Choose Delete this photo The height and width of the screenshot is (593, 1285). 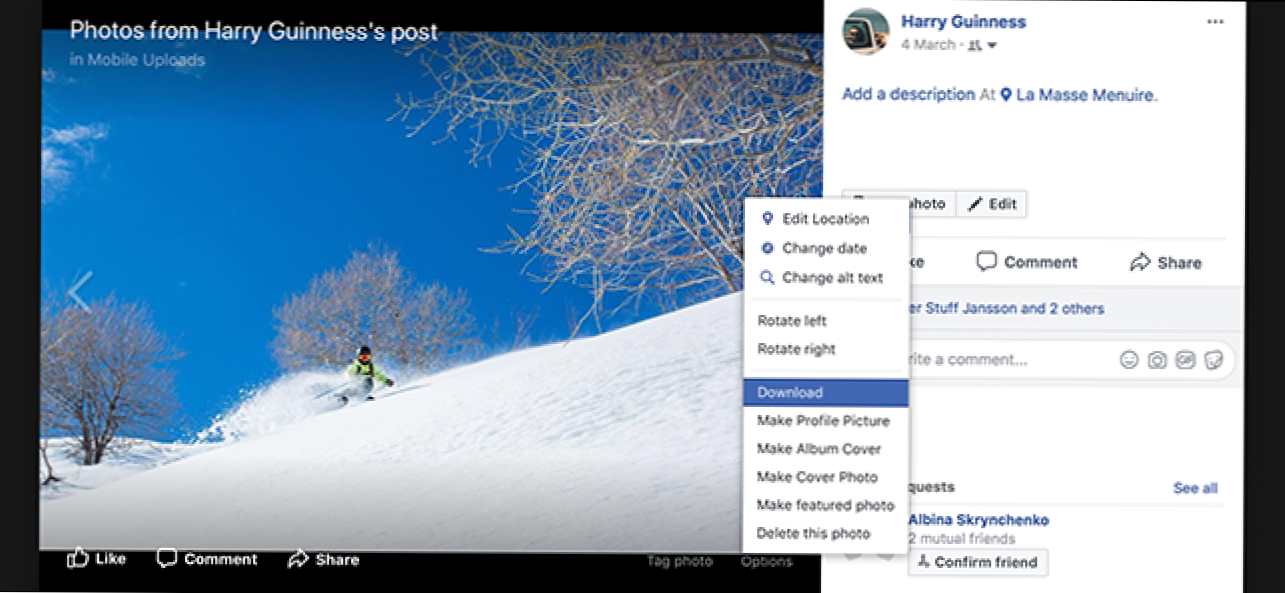point(813,533)
